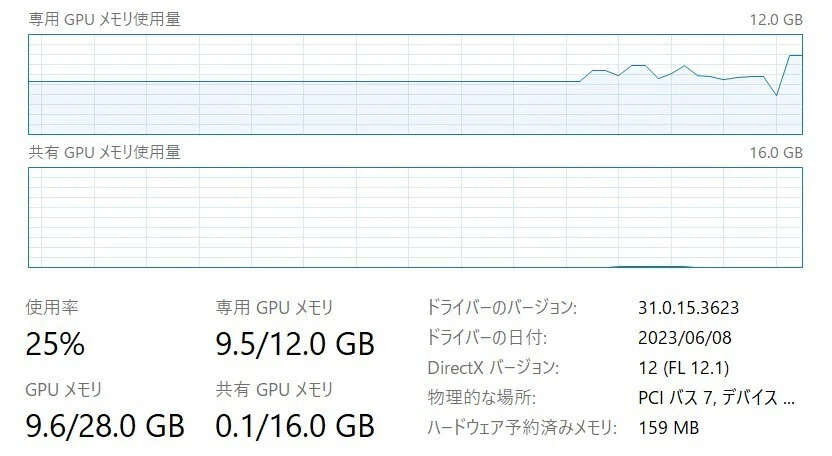Select the 共有 GPU メモリ使用量 graph title

[105, 152]
